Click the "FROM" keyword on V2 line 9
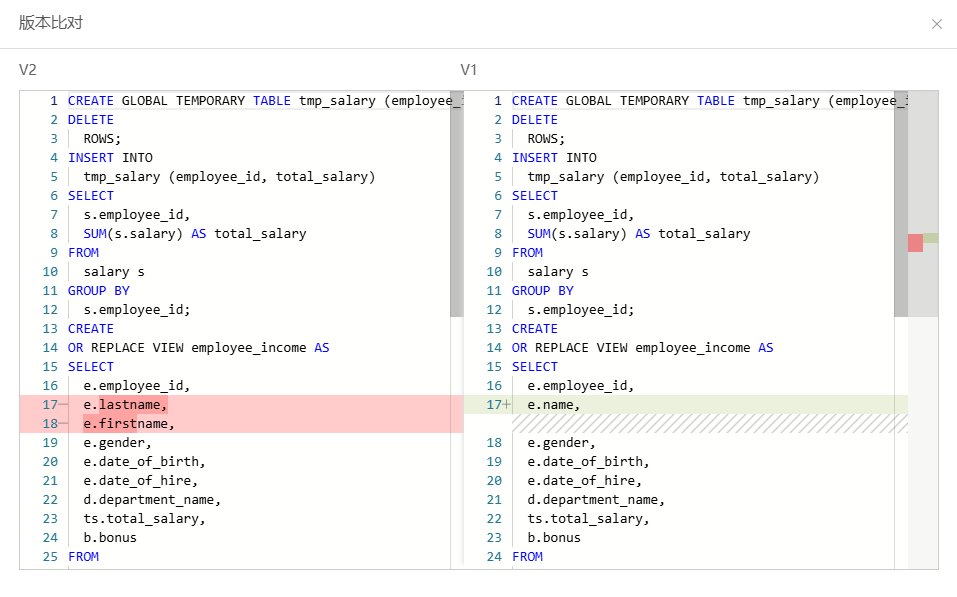 point(83,253)
